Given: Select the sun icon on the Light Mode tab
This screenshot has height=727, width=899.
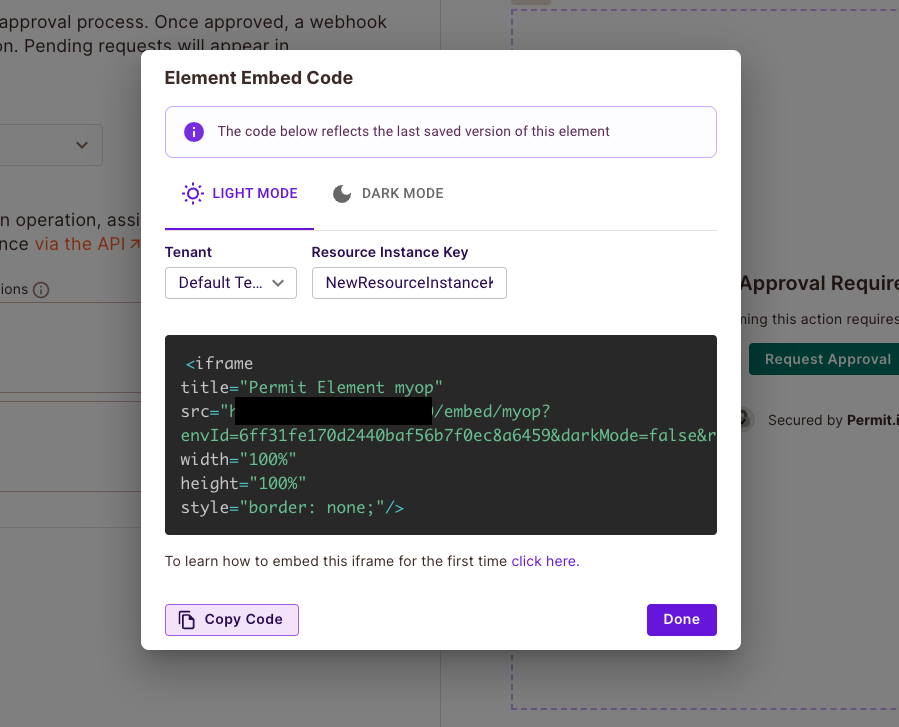Looking at the screenshot, I should (x=194, y=193).
